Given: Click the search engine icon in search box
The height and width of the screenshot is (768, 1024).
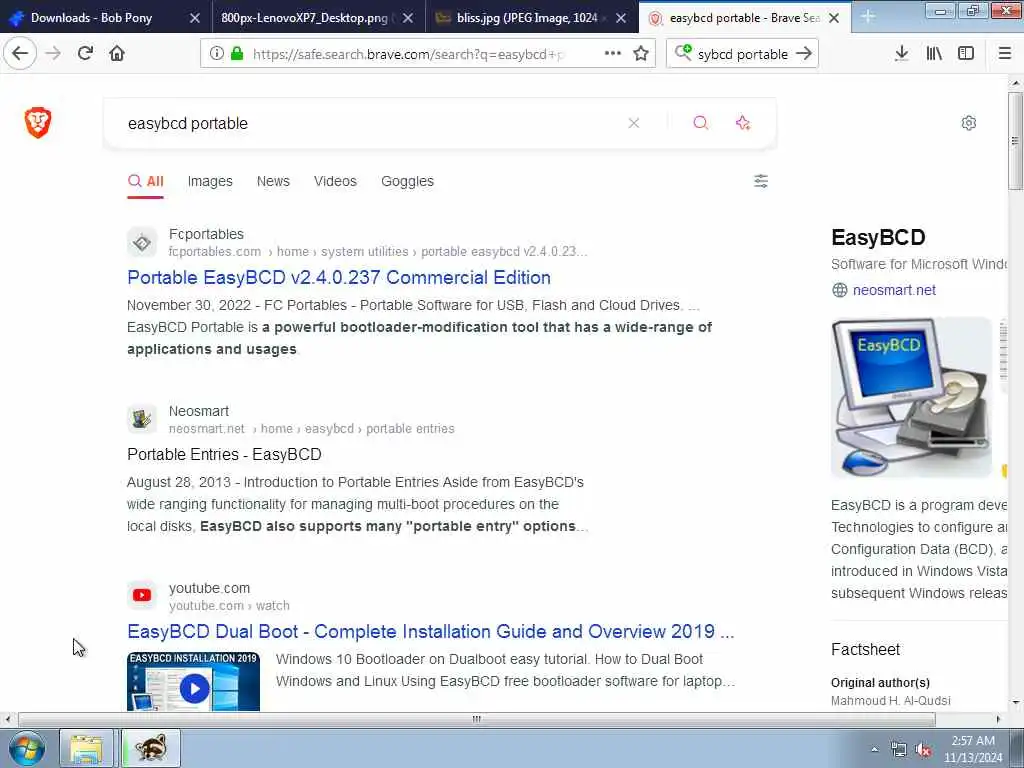Looking at the screenshot, I should tap(683, 52).
